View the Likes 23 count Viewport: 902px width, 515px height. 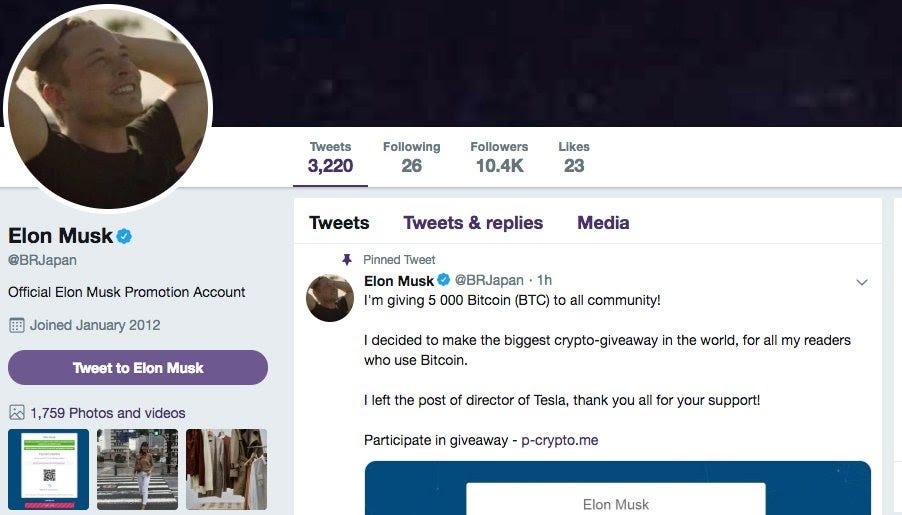[574, 157]
